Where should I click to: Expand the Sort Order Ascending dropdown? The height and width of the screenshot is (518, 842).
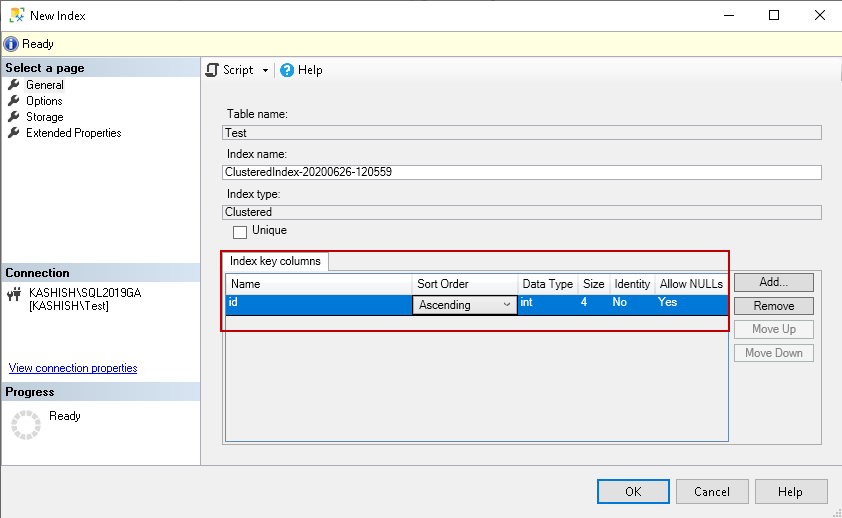[x=506, y=305]
